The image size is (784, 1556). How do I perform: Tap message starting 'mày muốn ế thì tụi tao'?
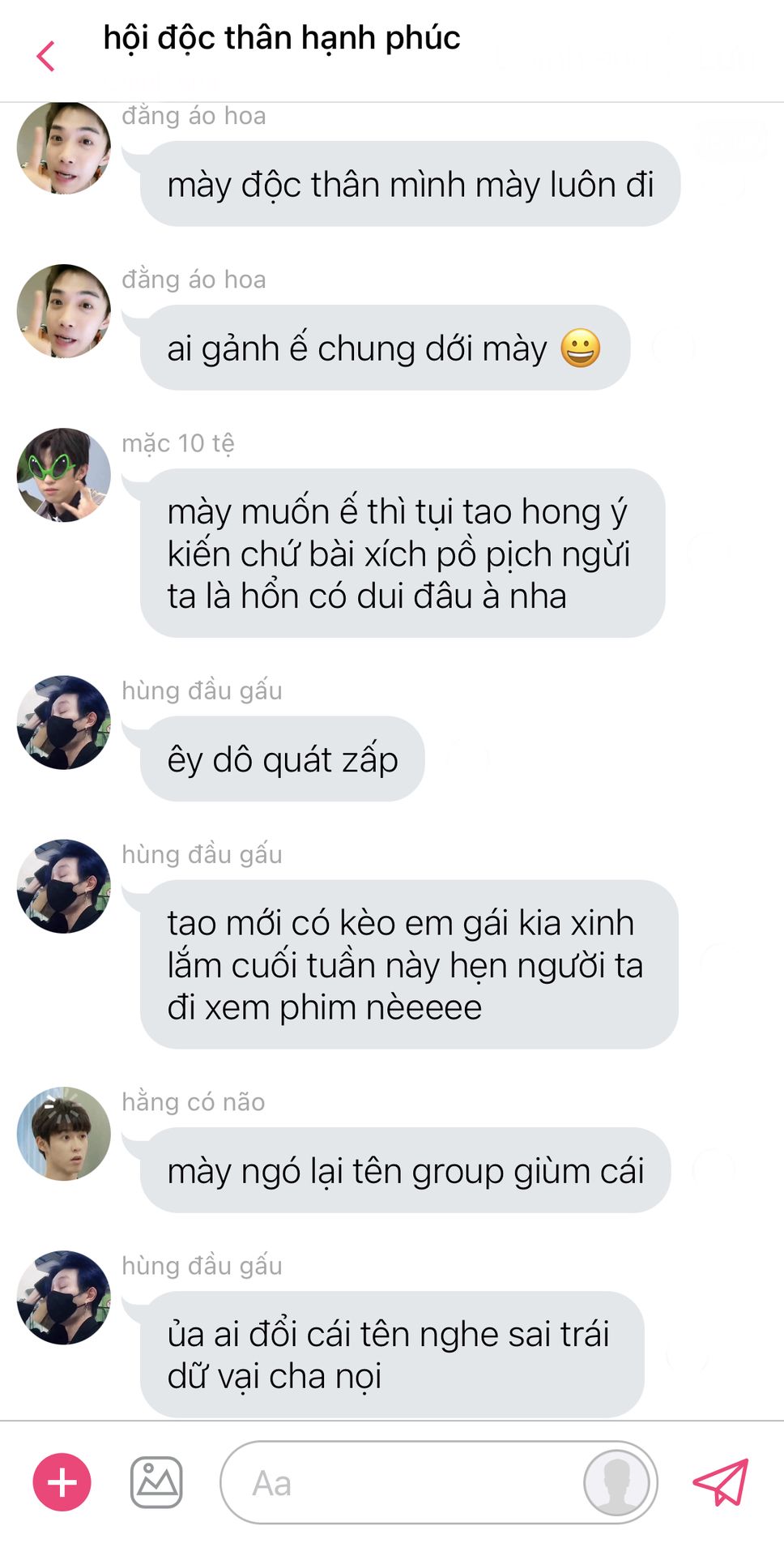[403, 553]
